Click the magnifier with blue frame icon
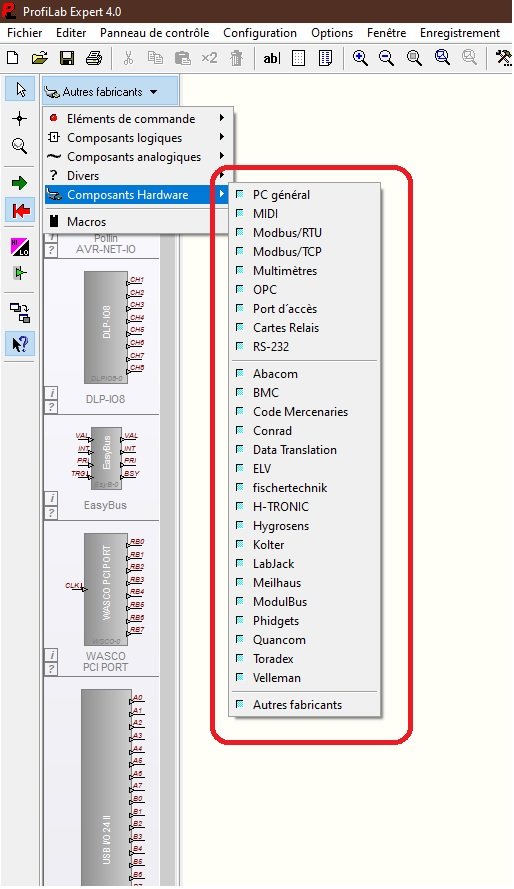Screen dimensions: 514x889 pyautogui.click(x=442, y=58)
